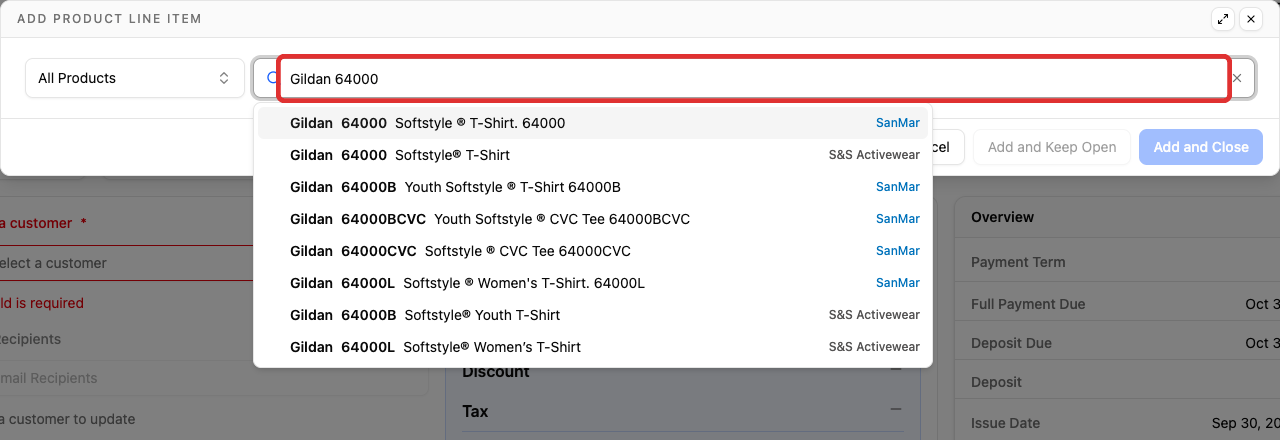
Task: Collapse the Discount section
Action: pos(896,370)
